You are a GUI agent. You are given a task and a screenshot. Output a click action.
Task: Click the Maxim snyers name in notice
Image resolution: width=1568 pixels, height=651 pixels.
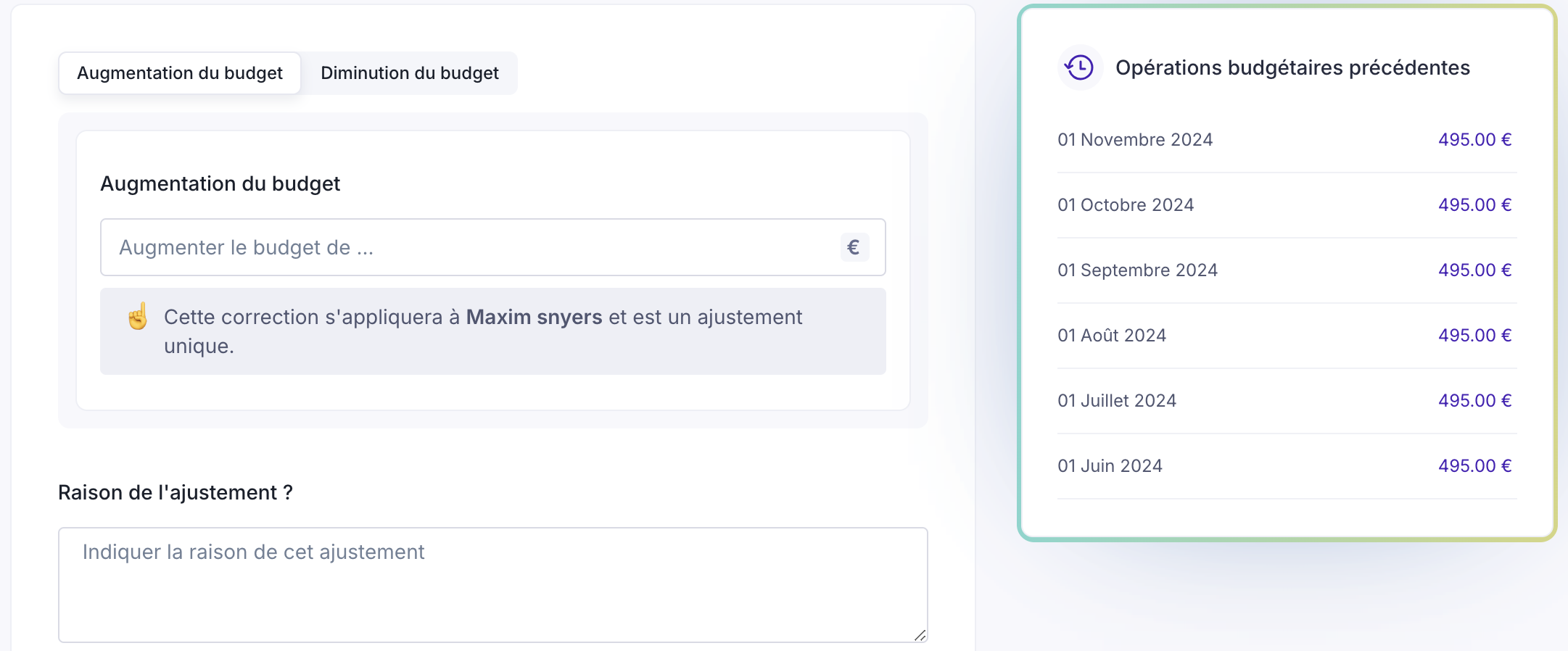(x=534, y=317)
